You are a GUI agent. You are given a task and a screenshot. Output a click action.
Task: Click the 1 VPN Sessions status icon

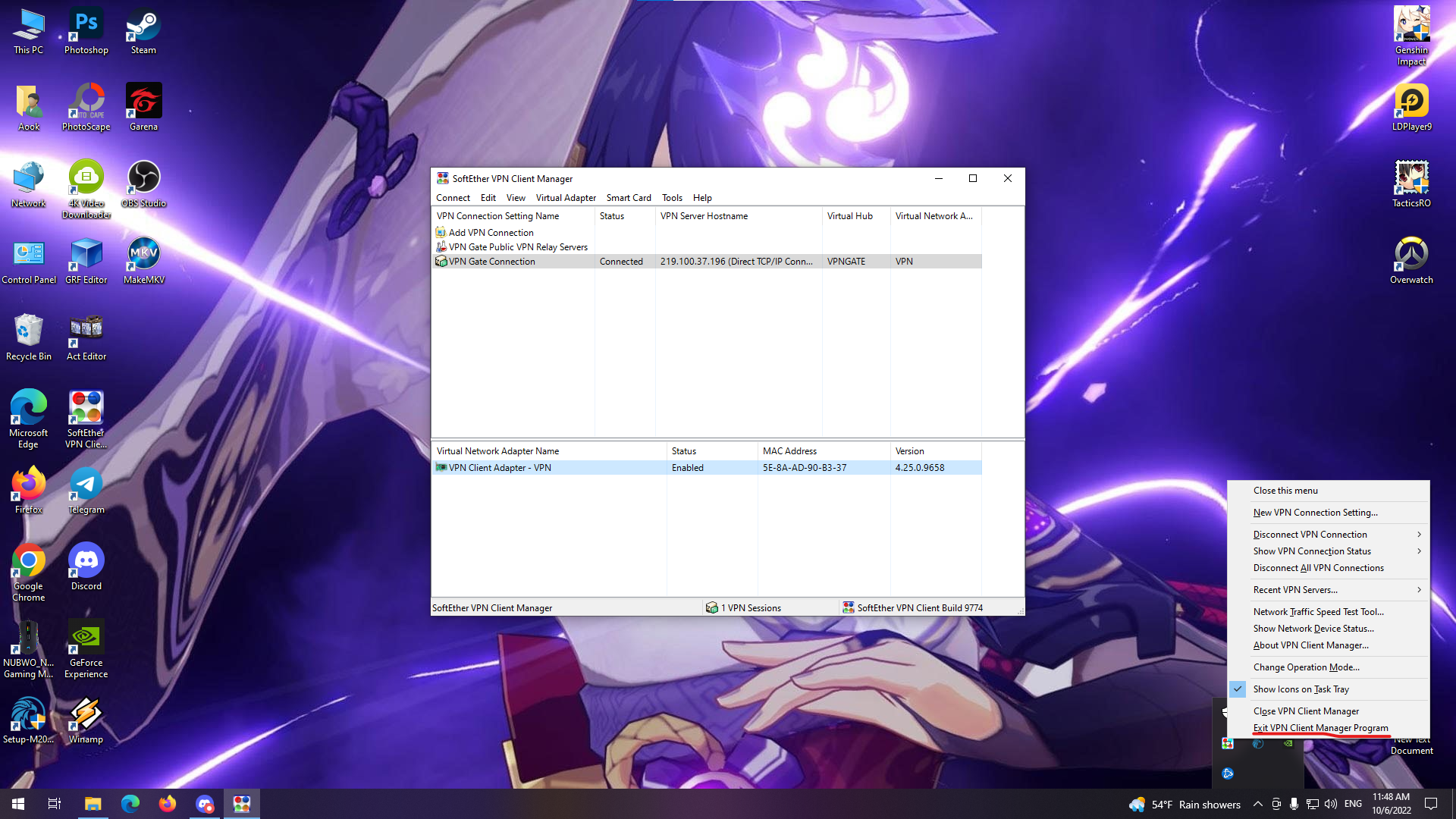coord(711,608)
